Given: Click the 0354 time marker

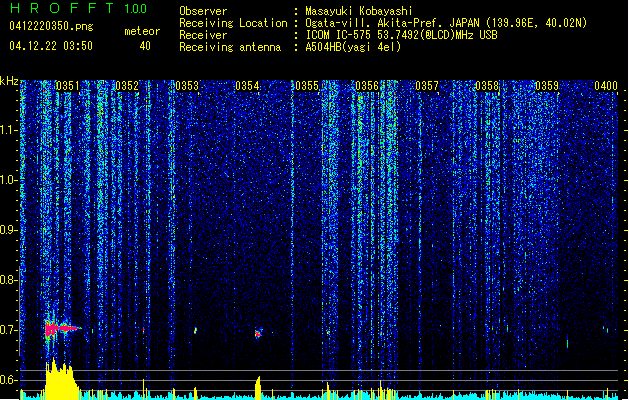Looking at the screenshot, I should (247, 86).
